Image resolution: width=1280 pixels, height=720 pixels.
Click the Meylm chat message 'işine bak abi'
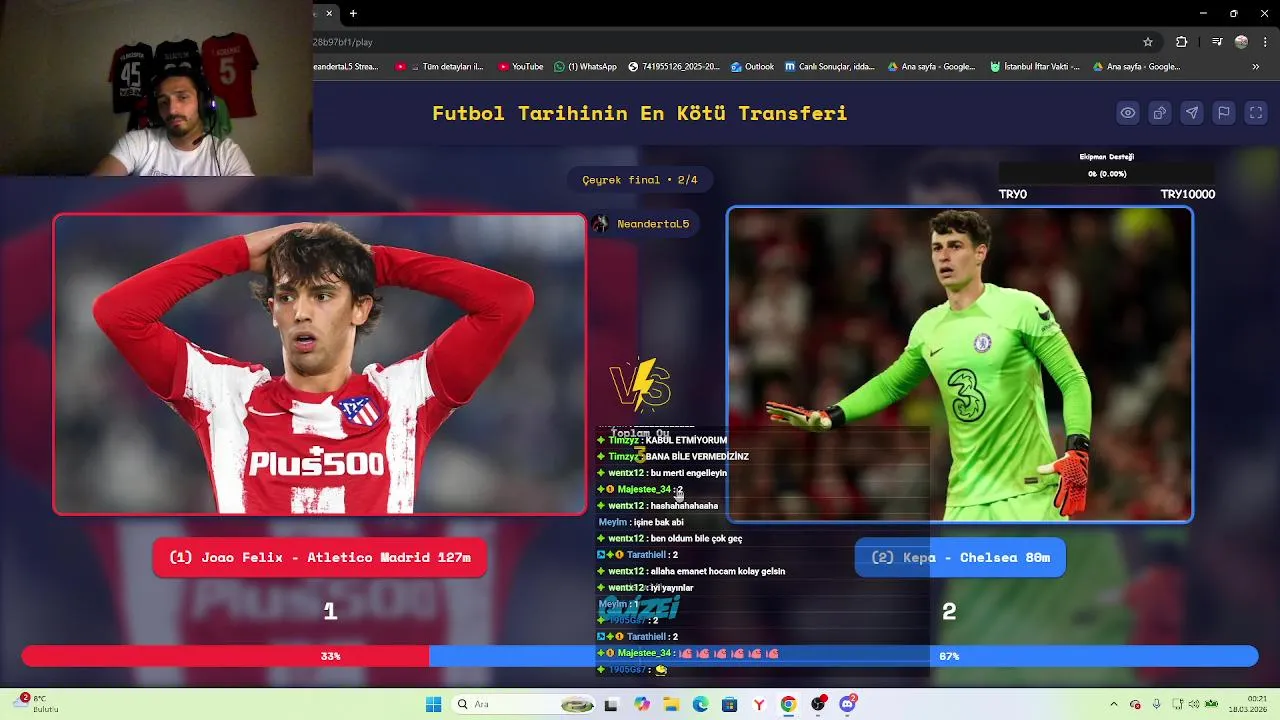point(641,522)
